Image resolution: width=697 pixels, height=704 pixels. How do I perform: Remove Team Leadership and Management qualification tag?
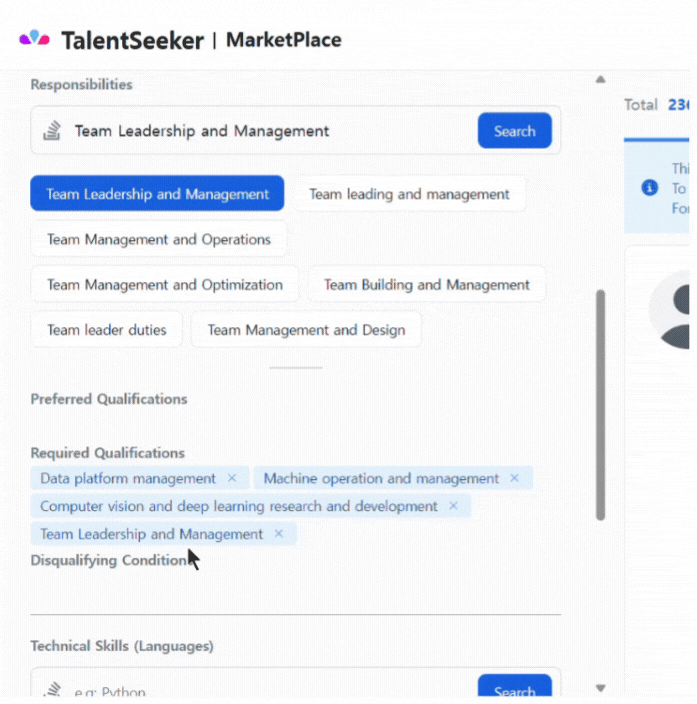(278, 534)
